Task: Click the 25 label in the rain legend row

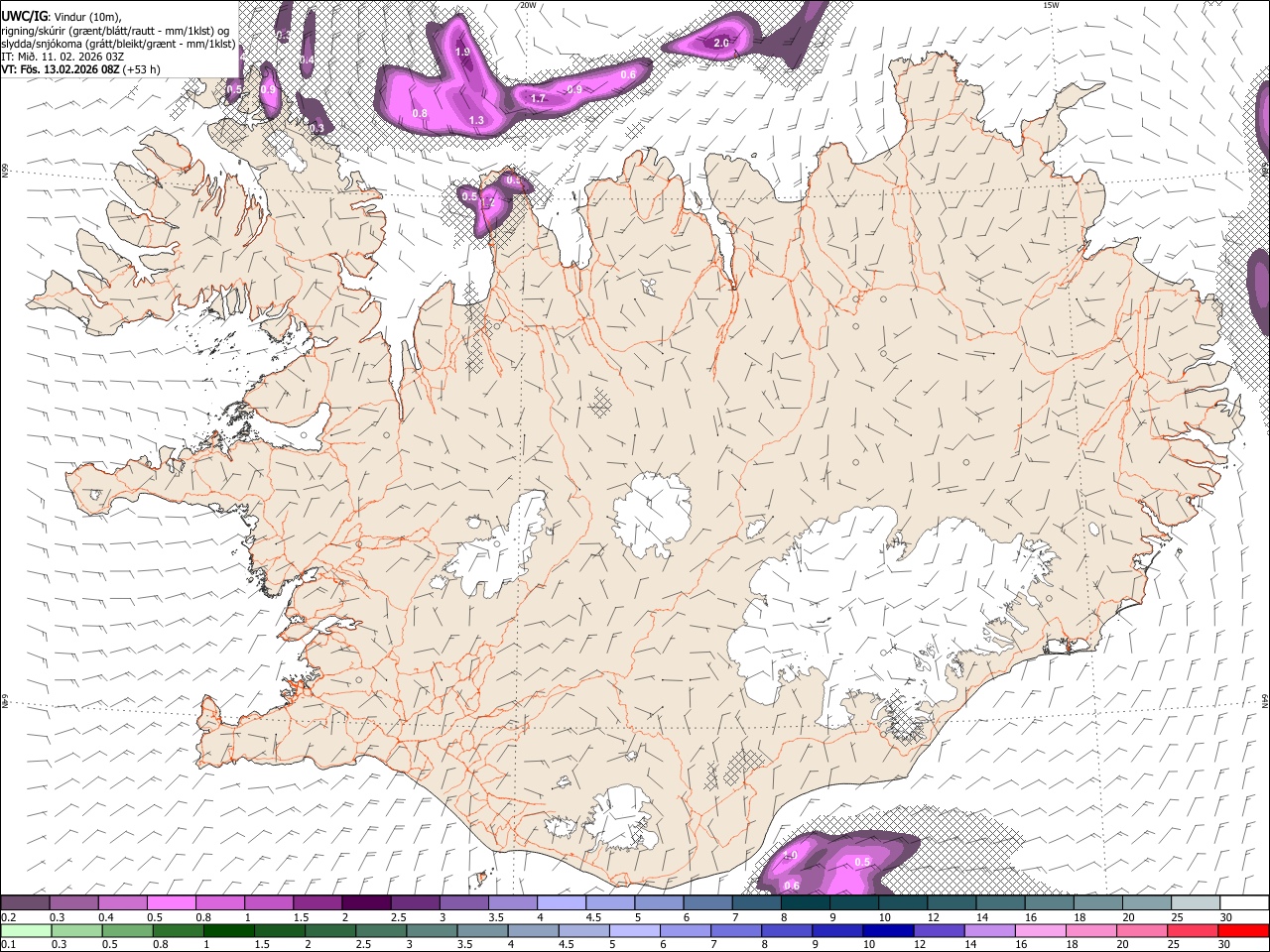Action: point(1175,944)
